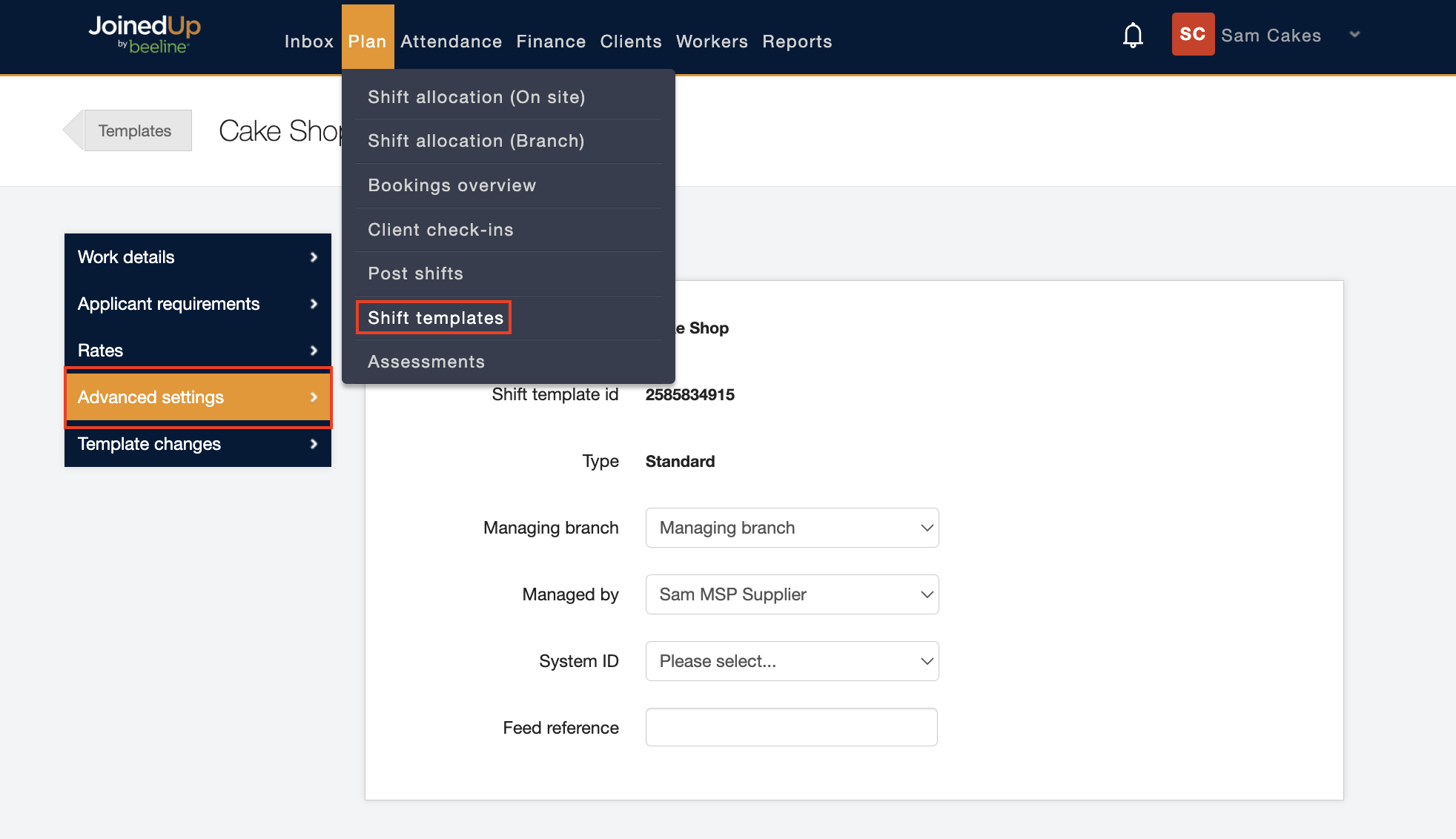Select Client check-ins menu entry
This screenshot has width=1456, height=839.
(440, 230)
